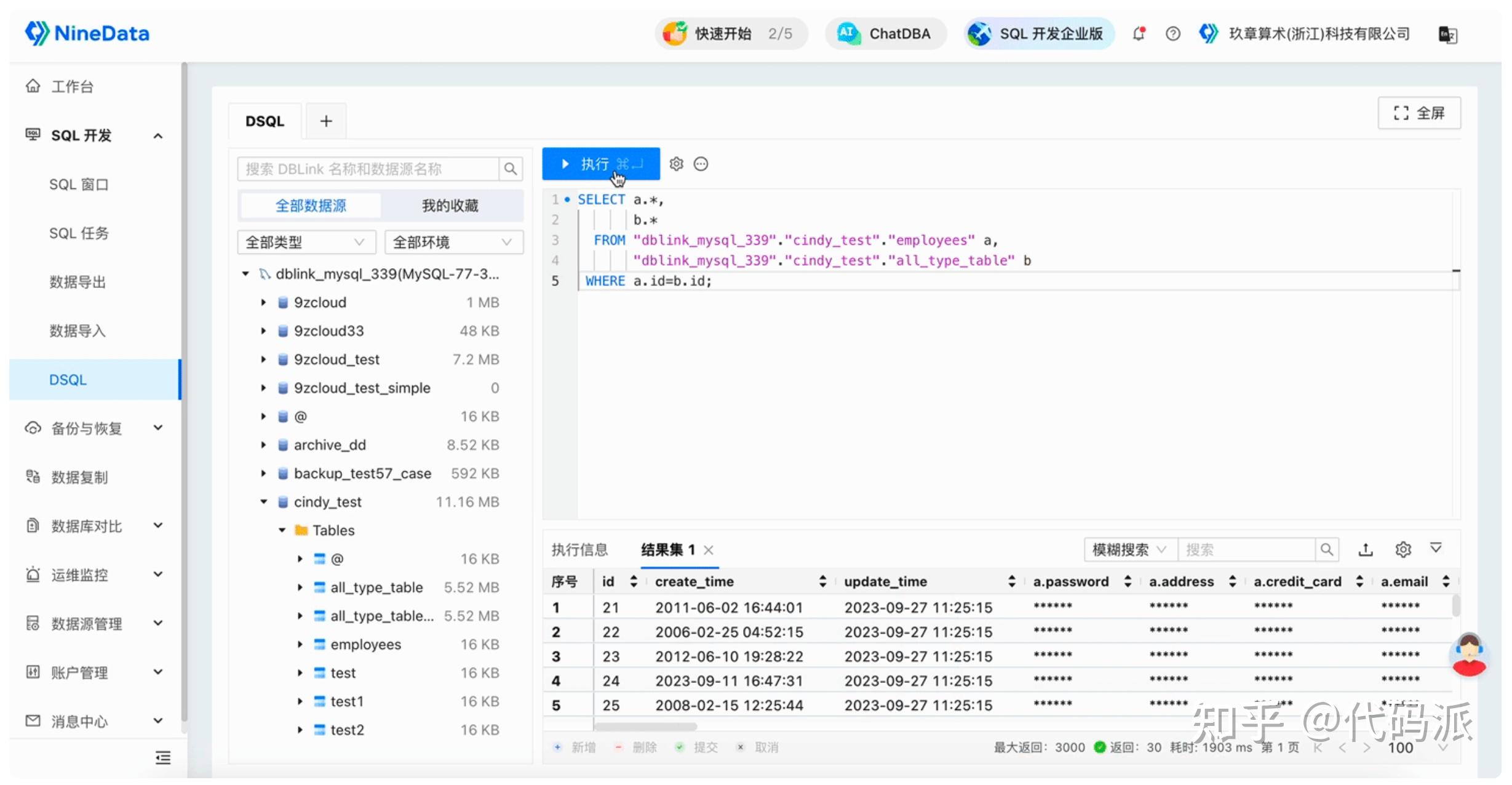Open the 全部环境 environment dropdown
This screenshot has height=785, width=1512.
pos(453,242)
